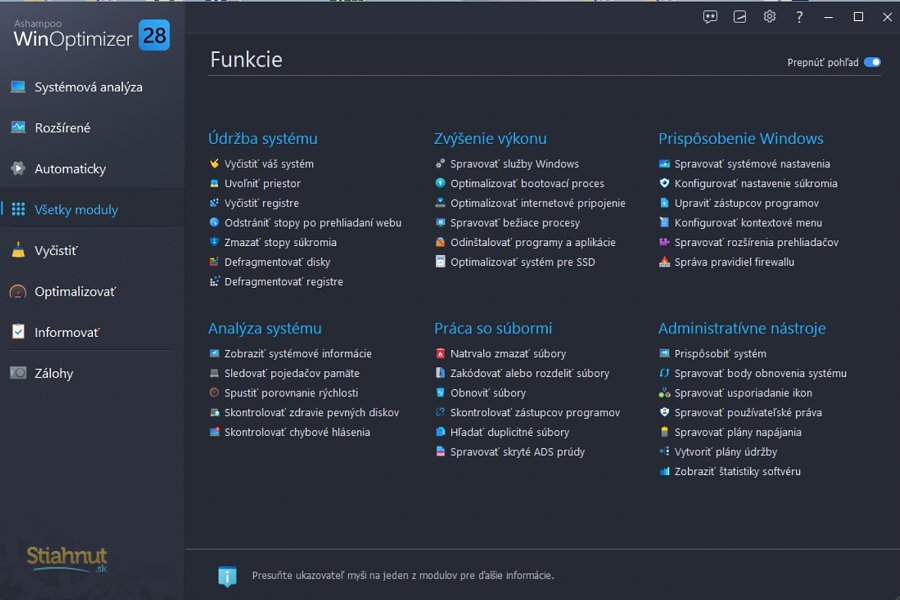900x600 pixels.
Task: Open Spravovať rozšírenia prehliadačov module
Action: [x=756, y=242]
